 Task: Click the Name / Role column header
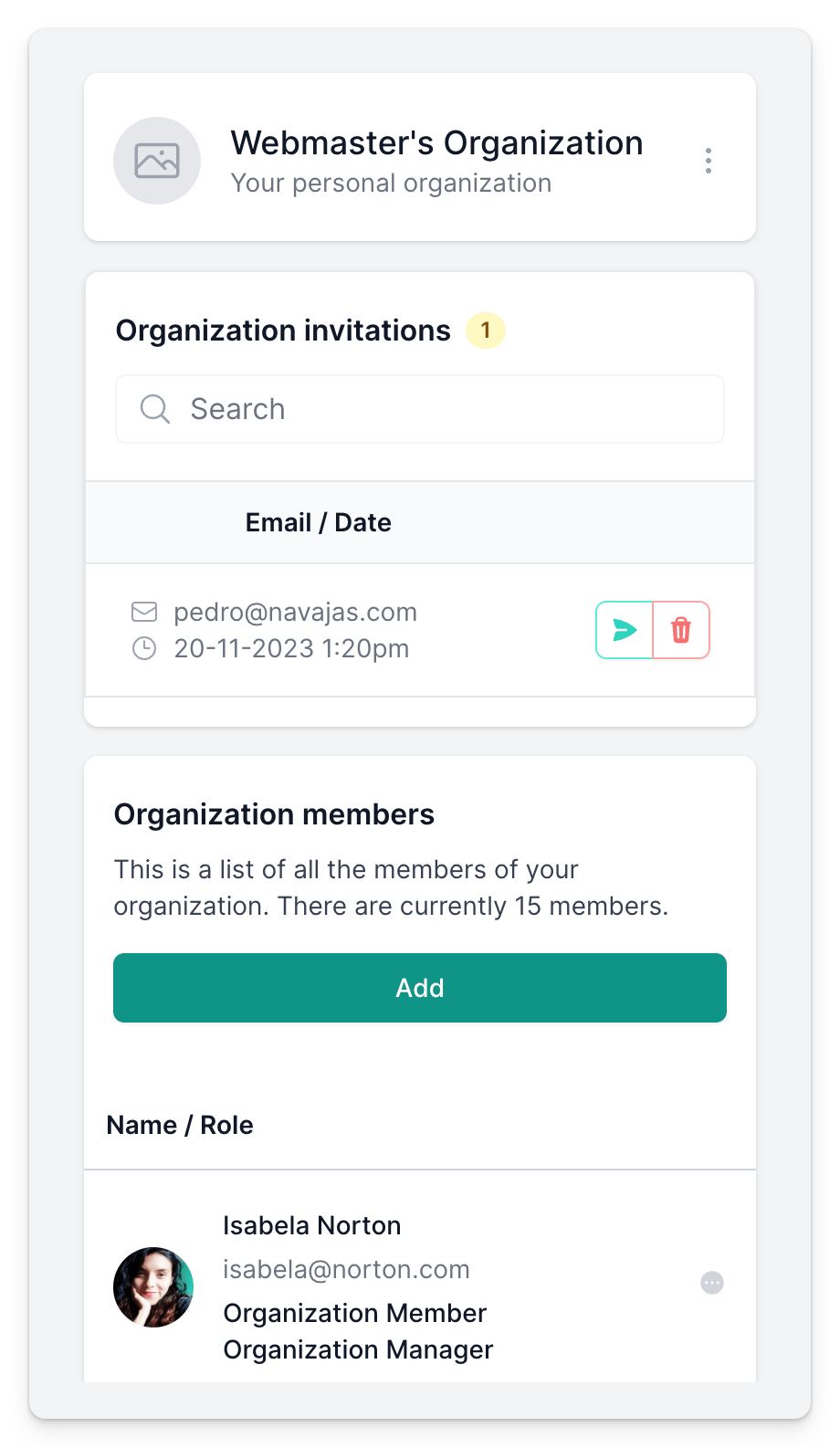click(180, 1125)
